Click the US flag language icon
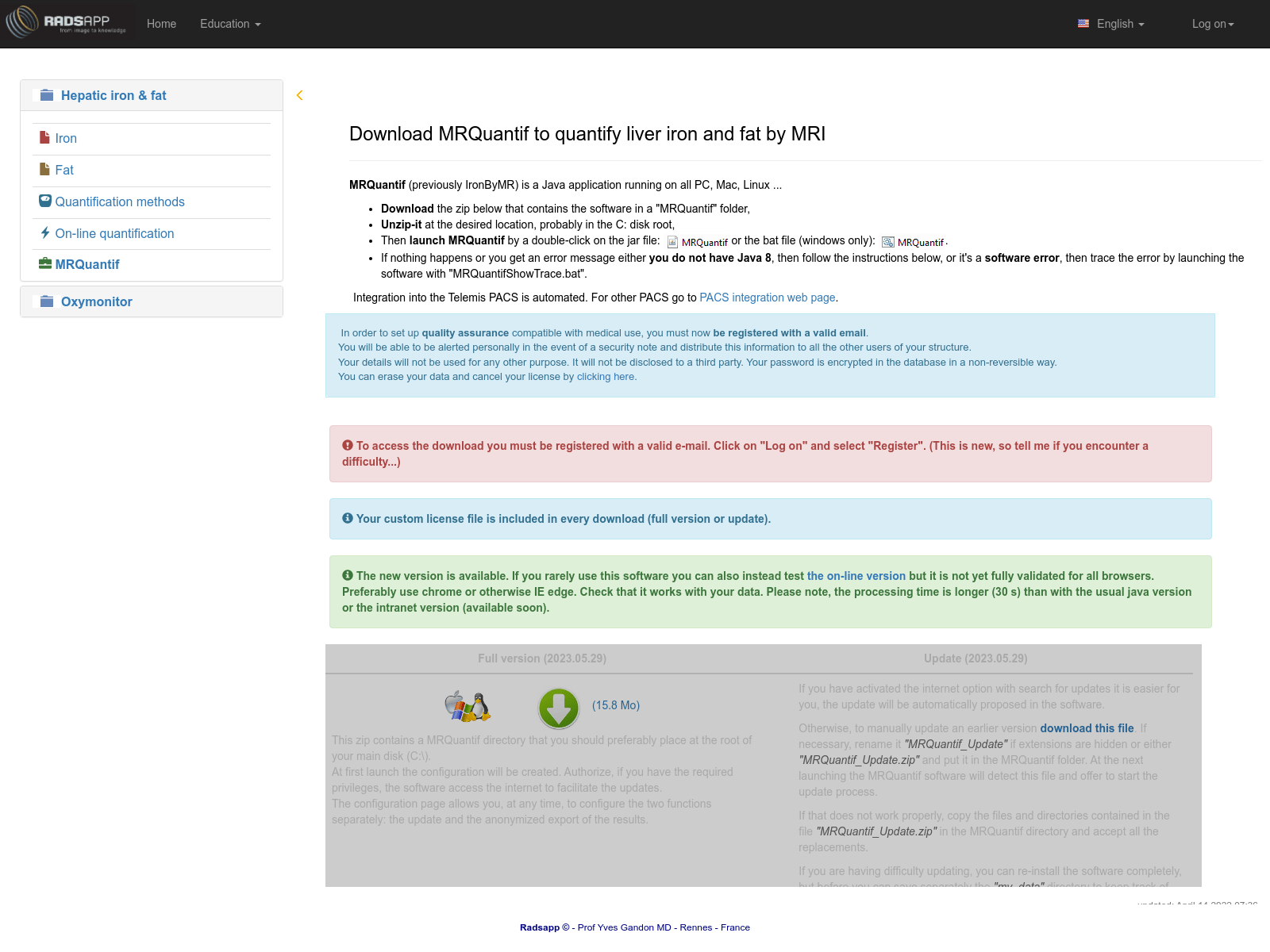 point(1083,24)
